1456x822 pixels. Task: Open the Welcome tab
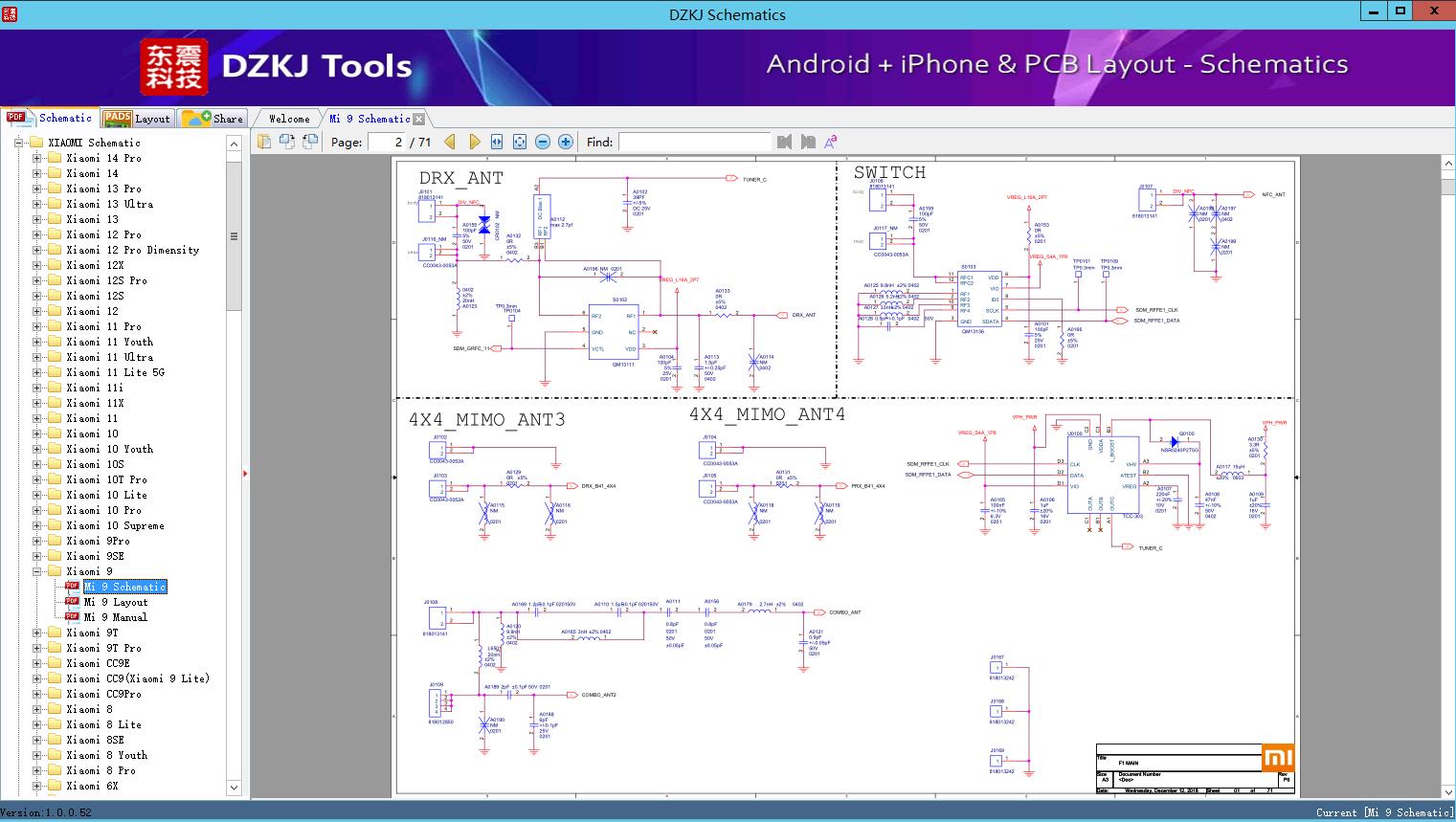click(289, 119)
